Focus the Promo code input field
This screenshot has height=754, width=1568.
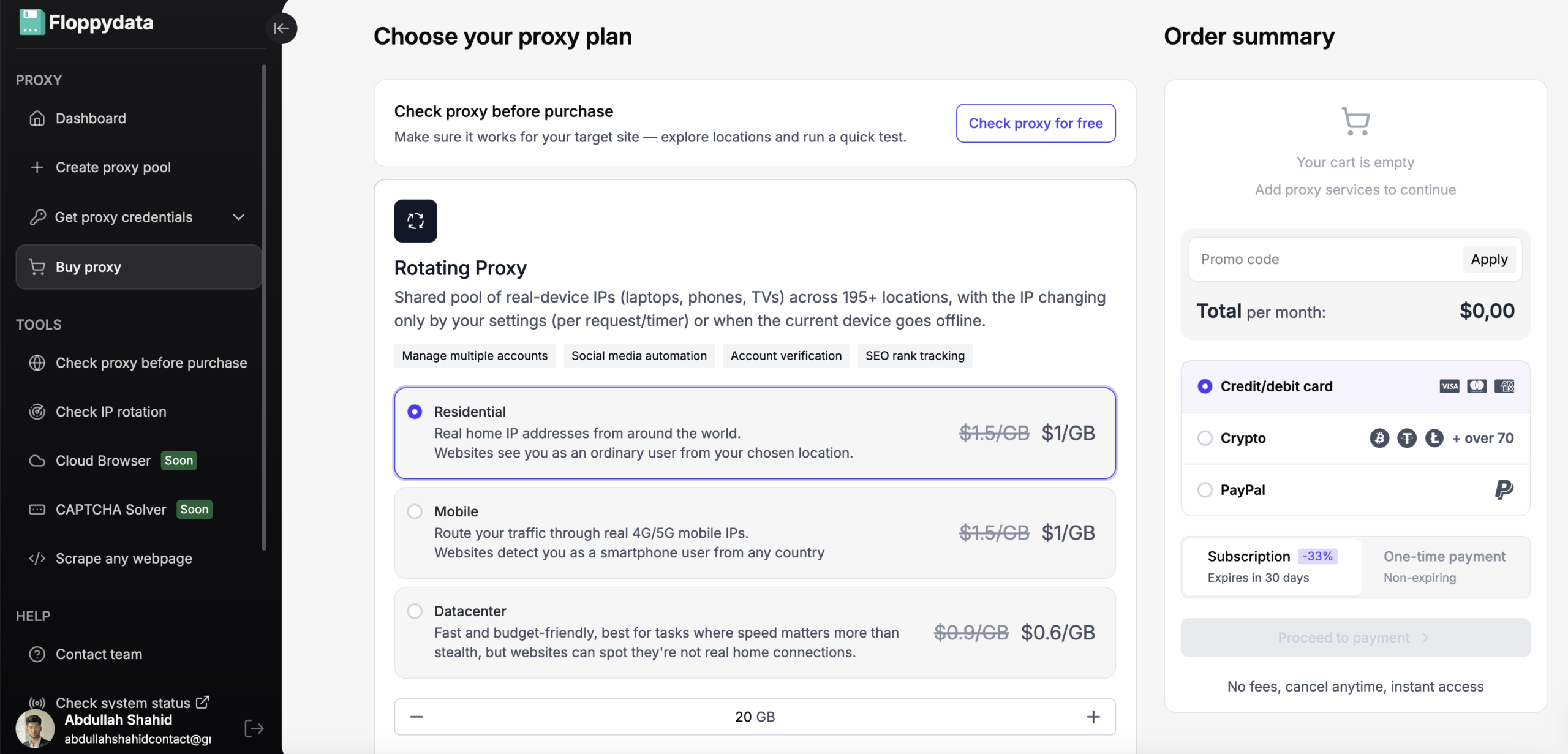click(1323, 259)
